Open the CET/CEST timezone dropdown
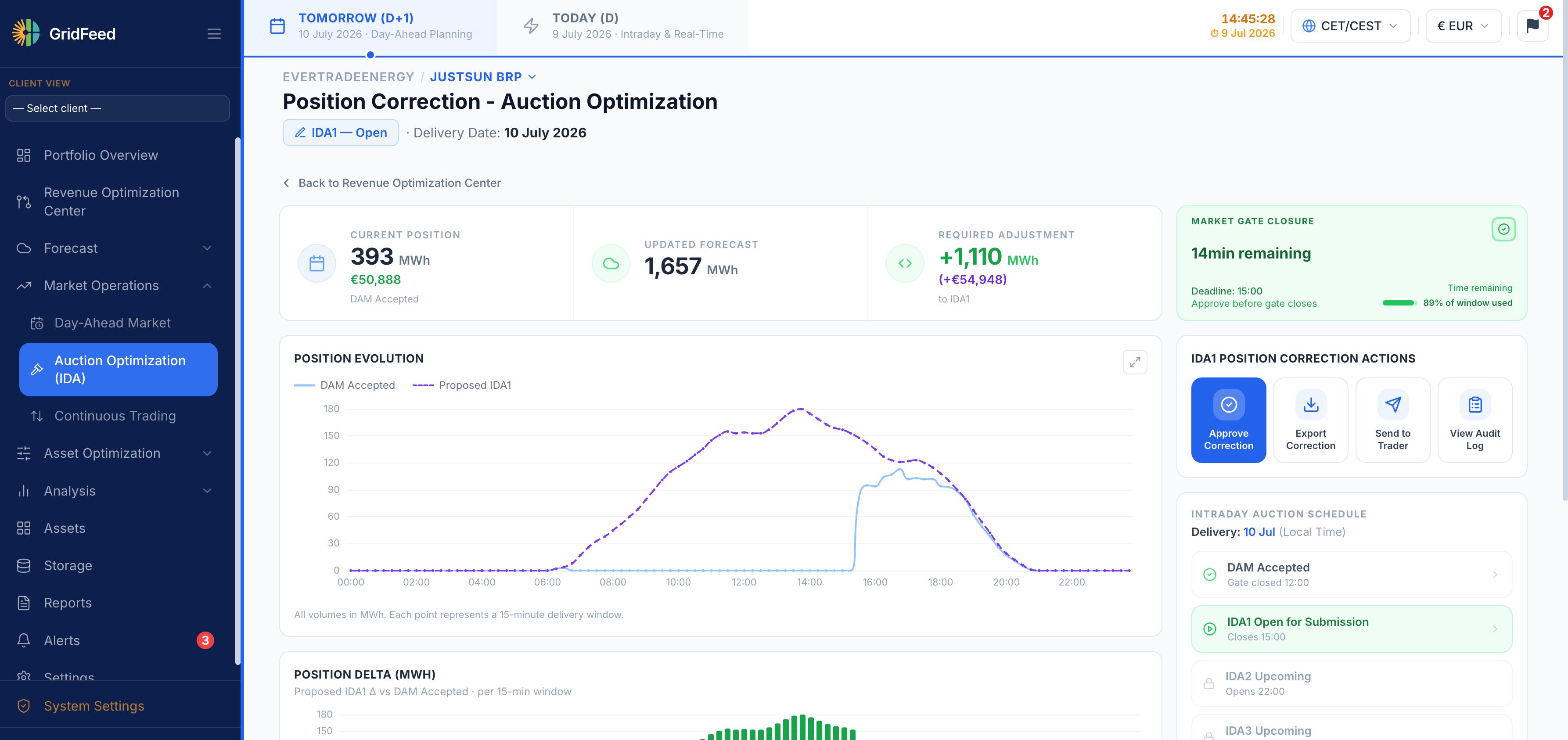This screenshot has width=1568, height=740. point(1350,26)
